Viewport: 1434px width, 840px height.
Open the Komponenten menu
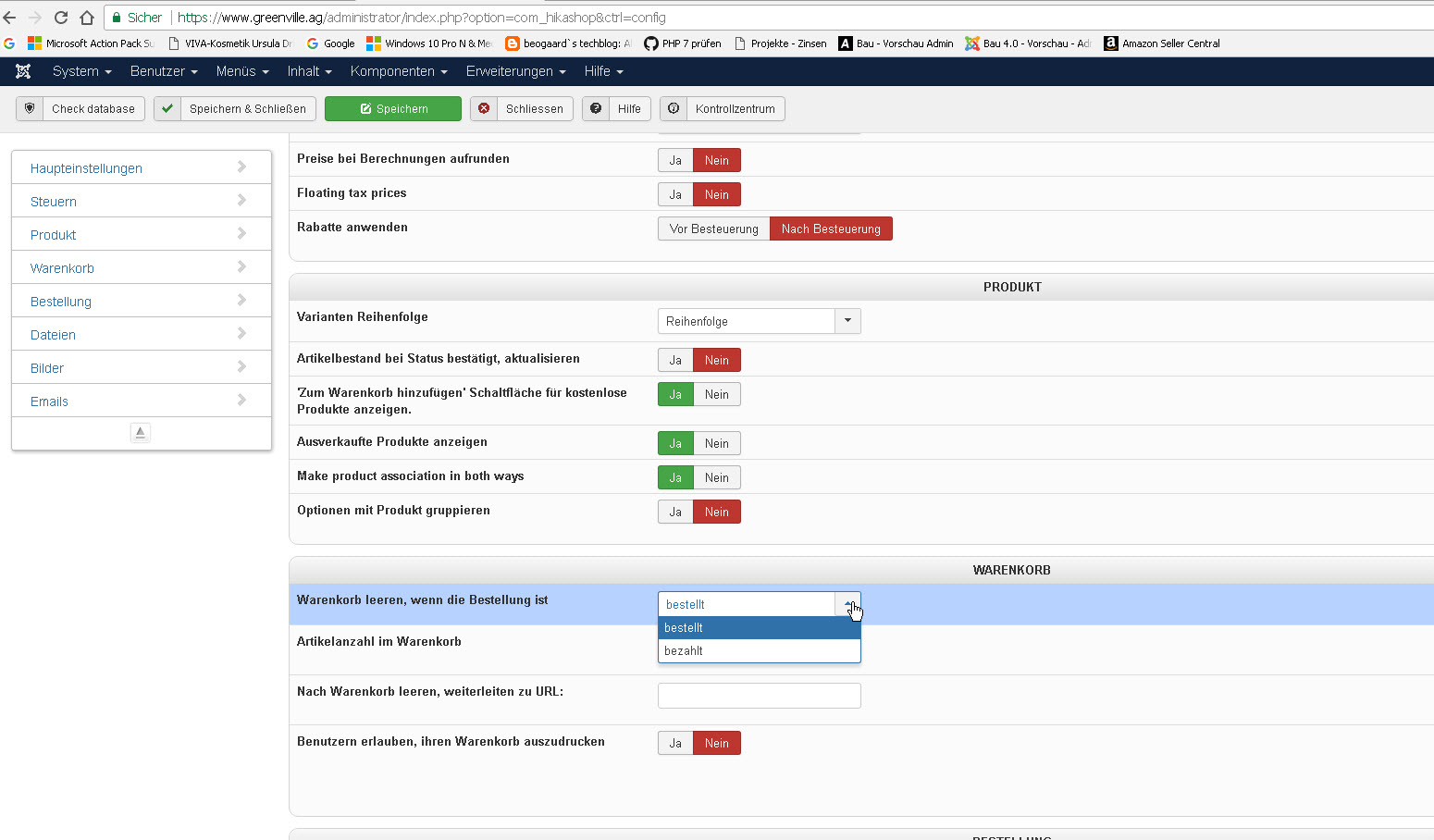point(399,71)
